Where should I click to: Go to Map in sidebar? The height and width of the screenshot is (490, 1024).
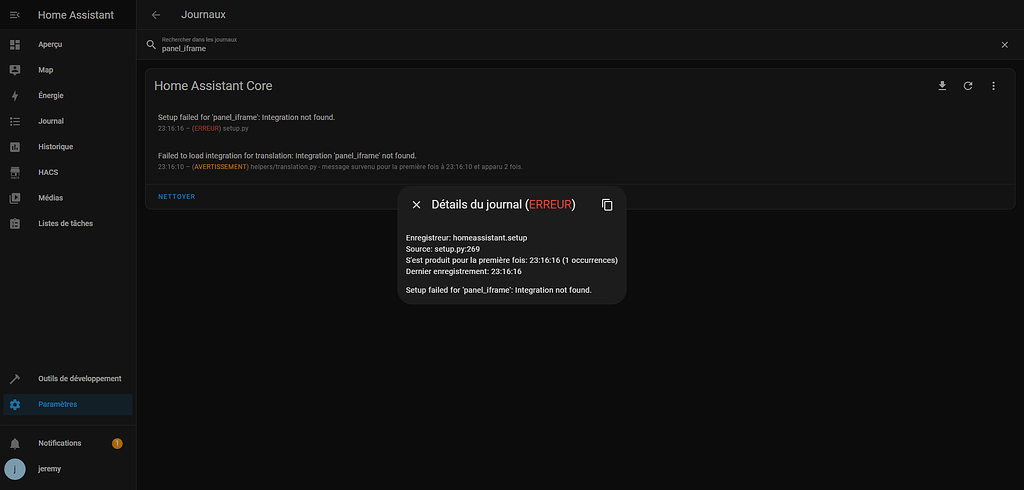[x=46, y=70]
